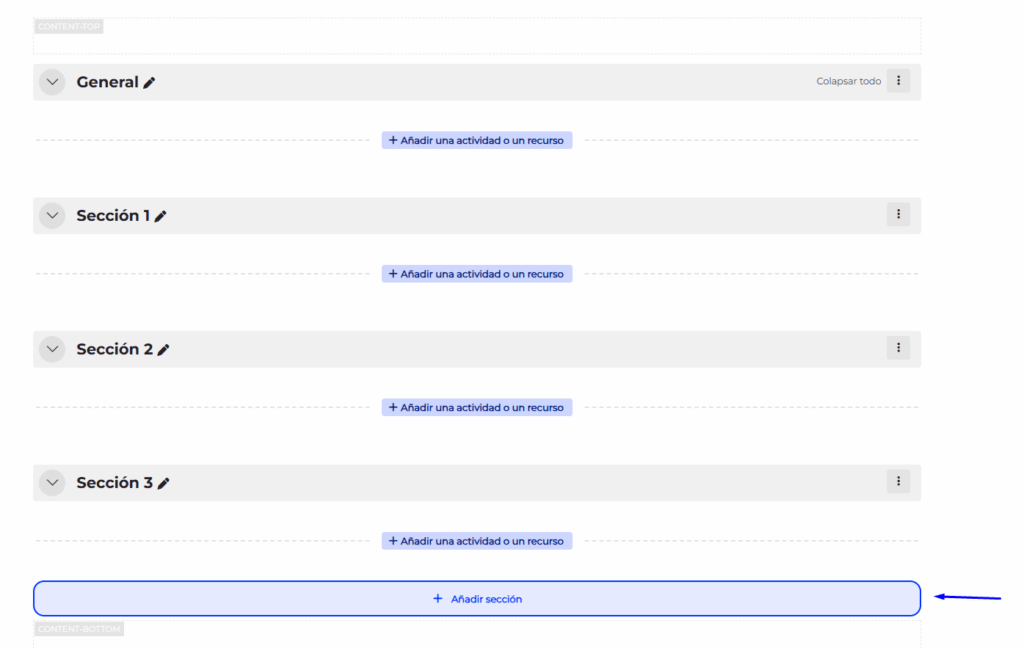
Task: Click the 'Añadir sección' button
Action: click(x=476, y=599)
